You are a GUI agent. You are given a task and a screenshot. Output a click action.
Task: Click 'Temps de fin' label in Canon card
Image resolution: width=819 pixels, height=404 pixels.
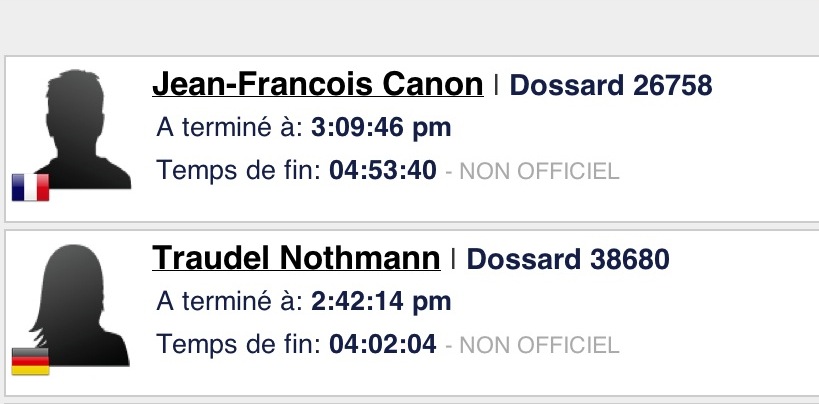coord(239,170)
